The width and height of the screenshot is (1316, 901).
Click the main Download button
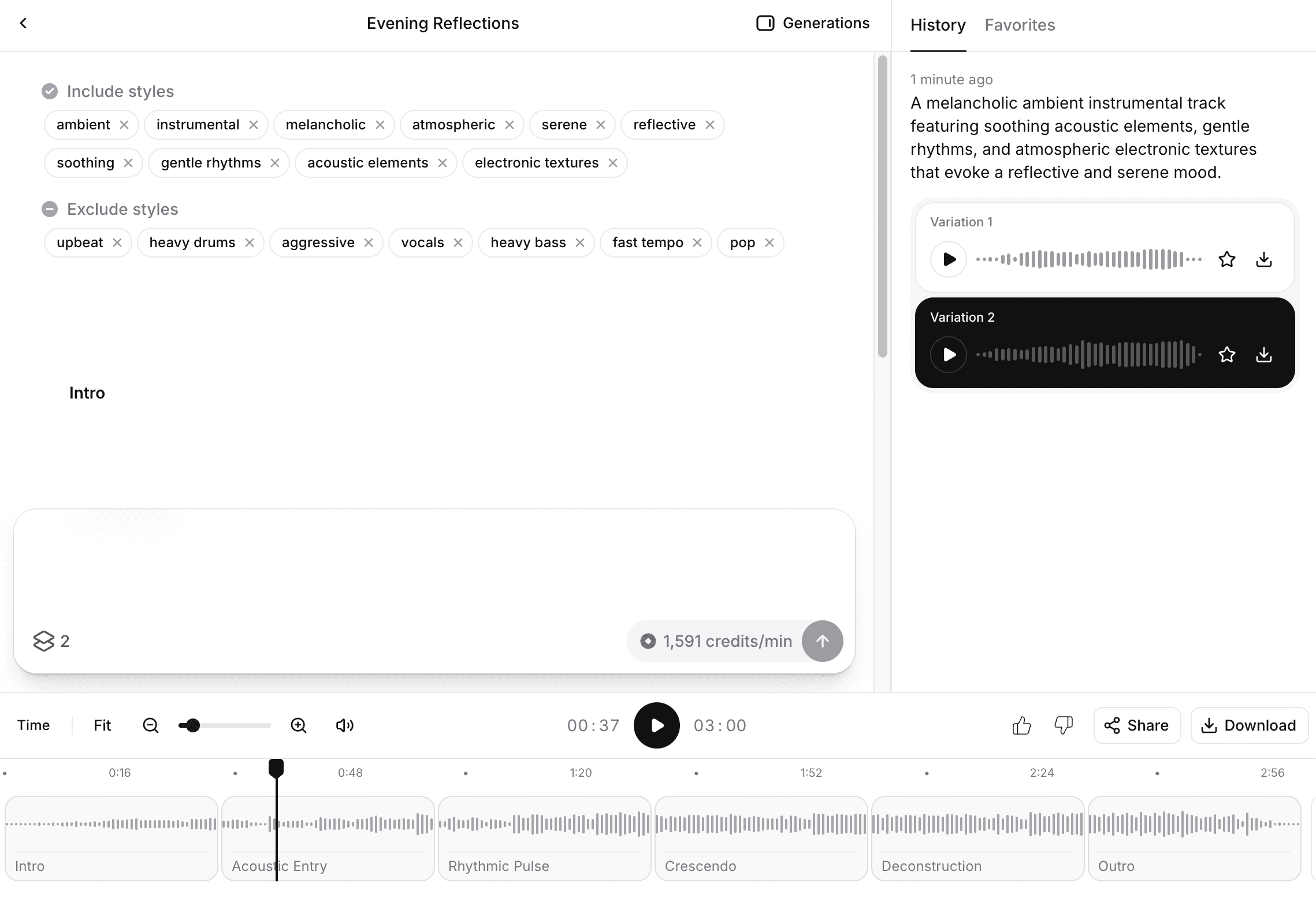tap(1249, 725)
